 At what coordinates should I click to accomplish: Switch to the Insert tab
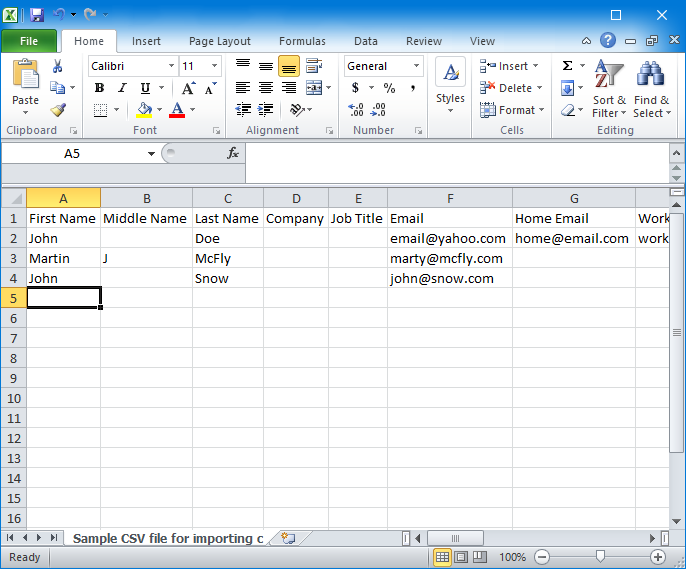pyautogui.click(x=146, y=41)
